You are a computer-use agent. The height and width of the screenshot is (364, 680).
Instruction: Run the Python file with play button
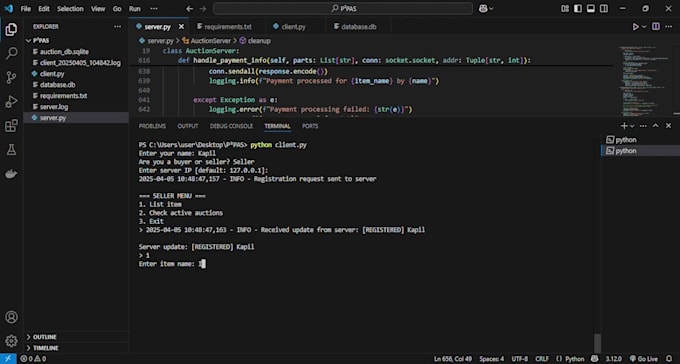tap(635, 27)
